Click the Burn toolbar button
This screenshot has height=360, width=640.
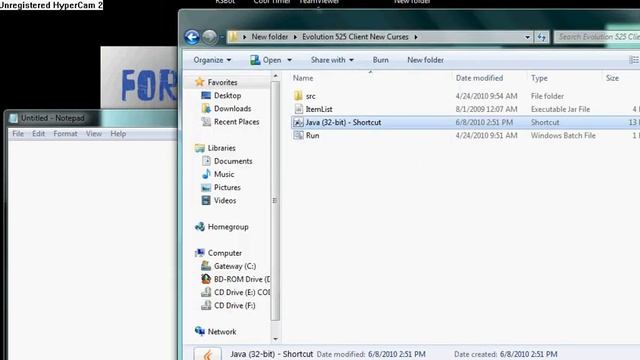380,60
